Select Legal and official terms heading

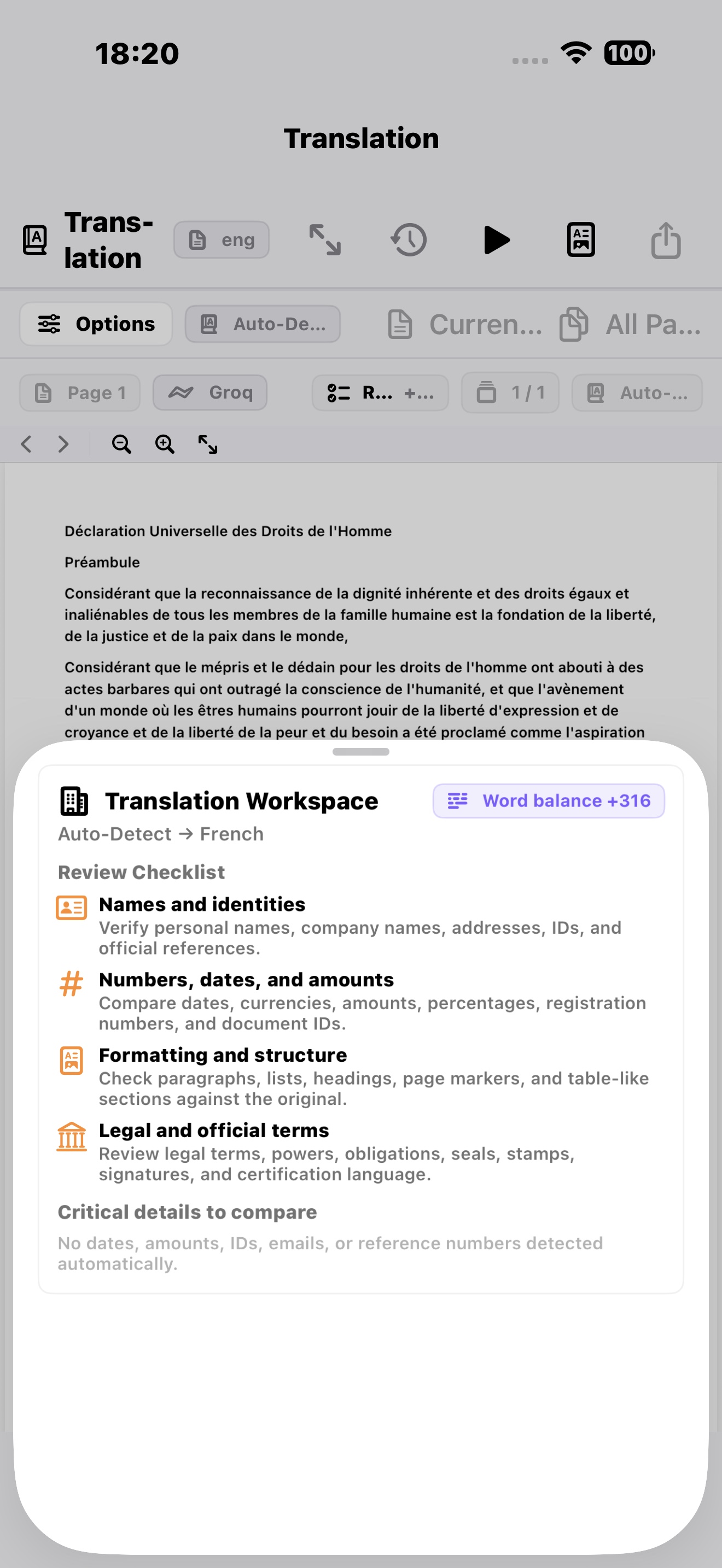pyautogui.click(x=214, y=1130)
